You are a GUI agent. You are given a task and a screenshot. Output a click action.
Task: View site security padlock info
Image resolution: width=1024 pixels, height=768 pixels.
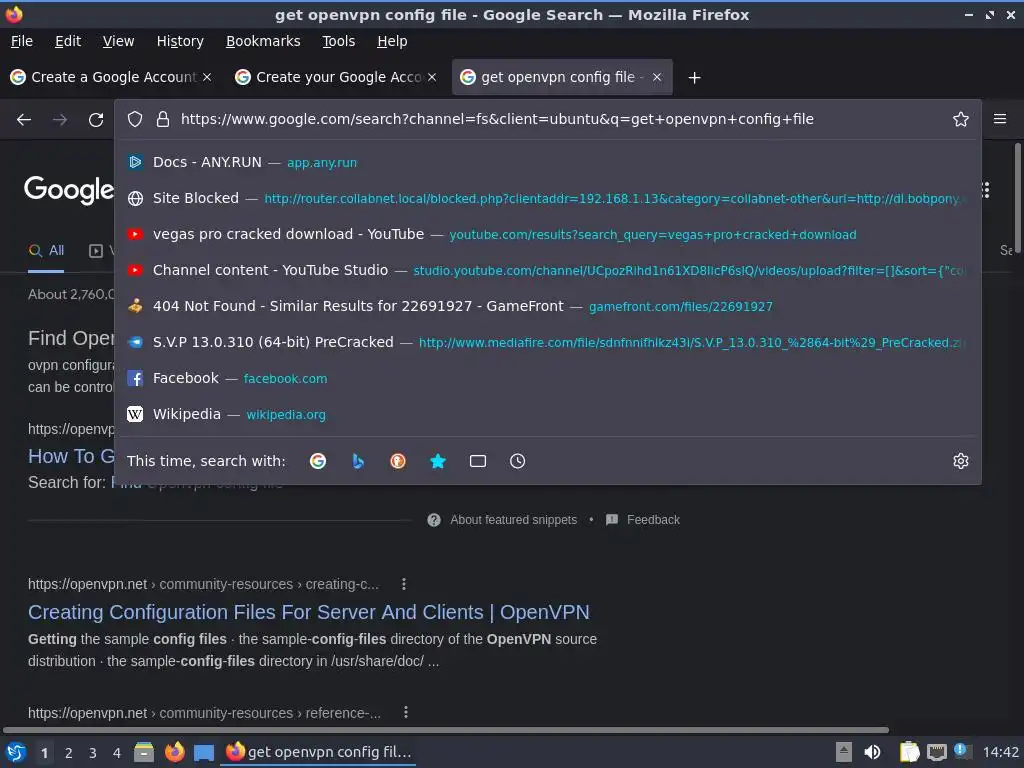coord(163,119)
